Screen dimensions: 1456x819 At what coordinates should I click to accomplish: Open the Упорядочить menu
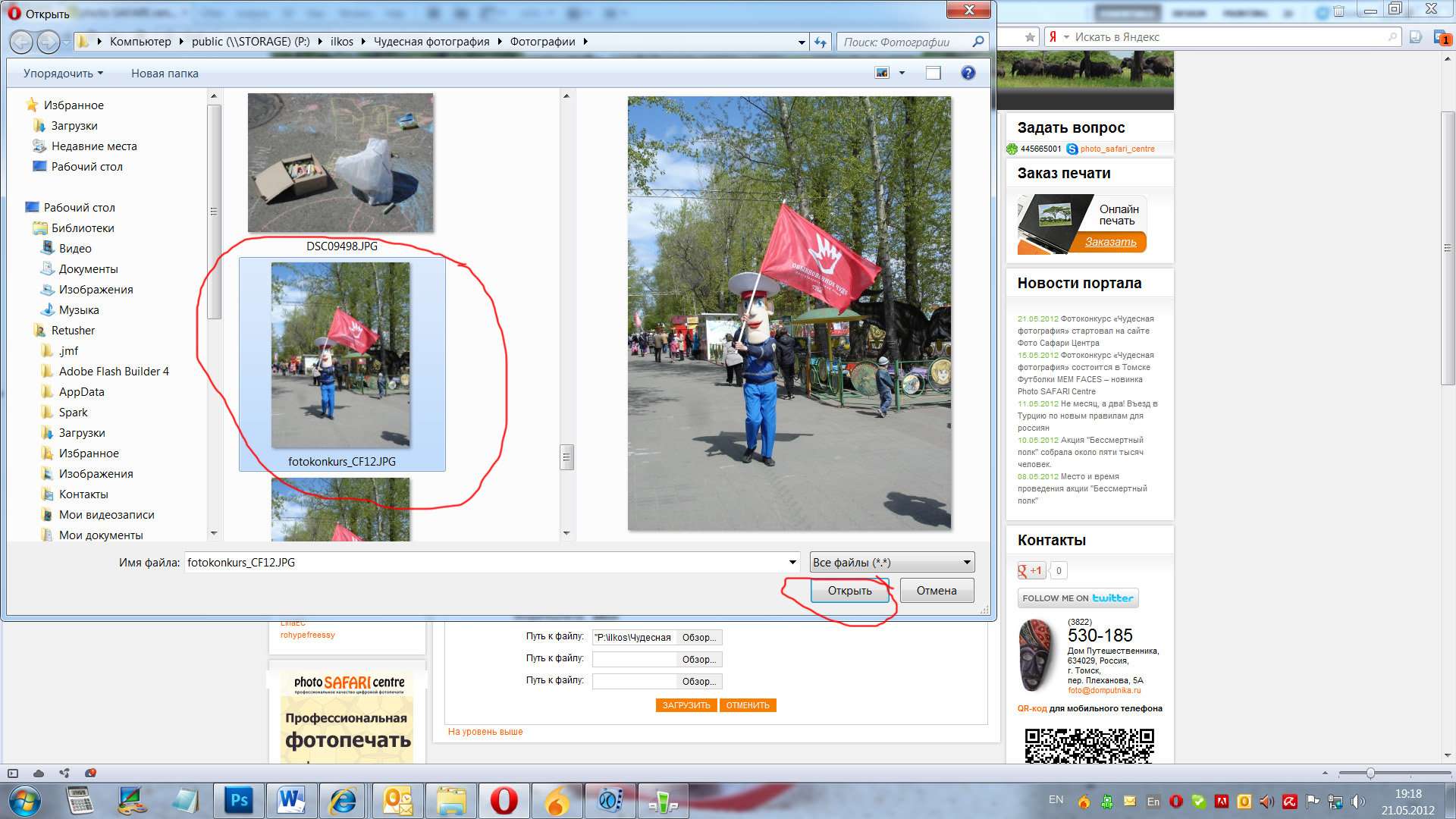click(x=63, y=73)
